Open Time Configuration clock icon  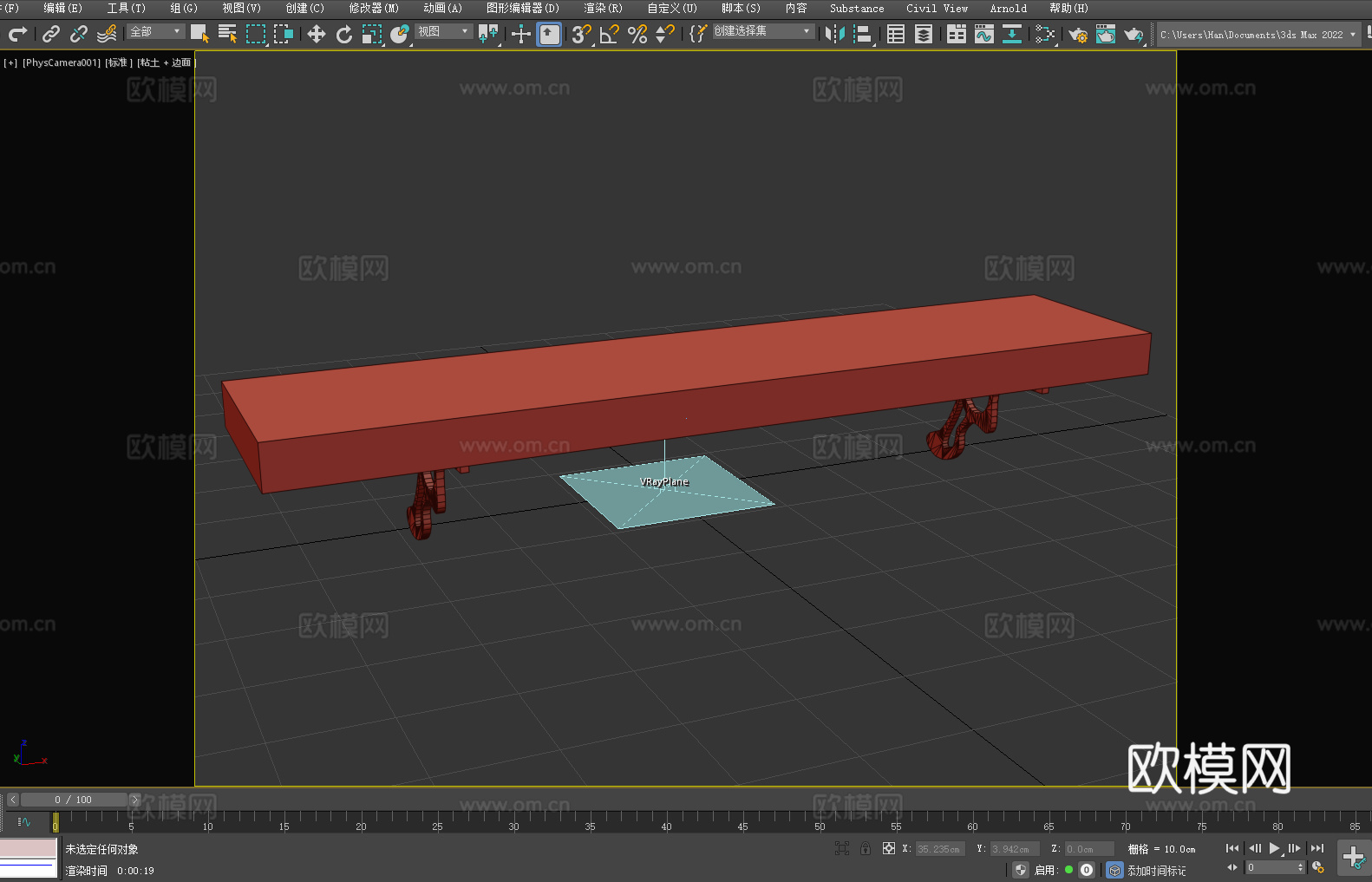1318,867
